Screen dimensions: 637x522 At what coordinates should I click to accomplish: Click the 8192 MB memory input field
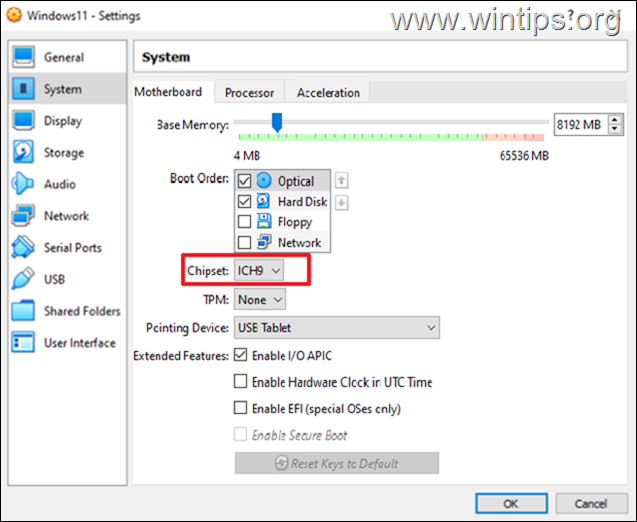click(580, 125)
